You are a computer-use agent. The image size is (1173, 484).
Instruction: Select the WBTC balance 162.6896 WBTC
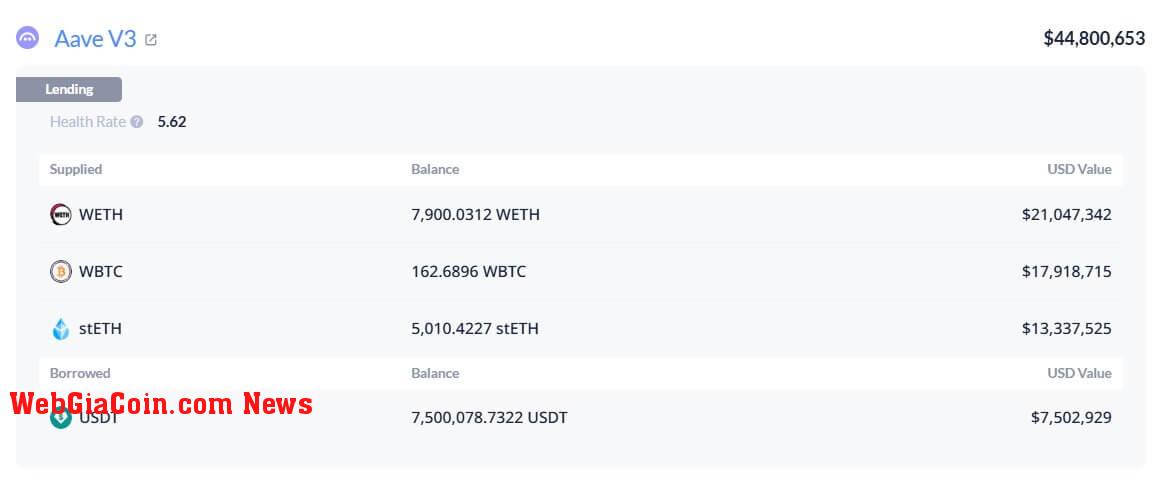pyautogui.click(x=468, y=272)
